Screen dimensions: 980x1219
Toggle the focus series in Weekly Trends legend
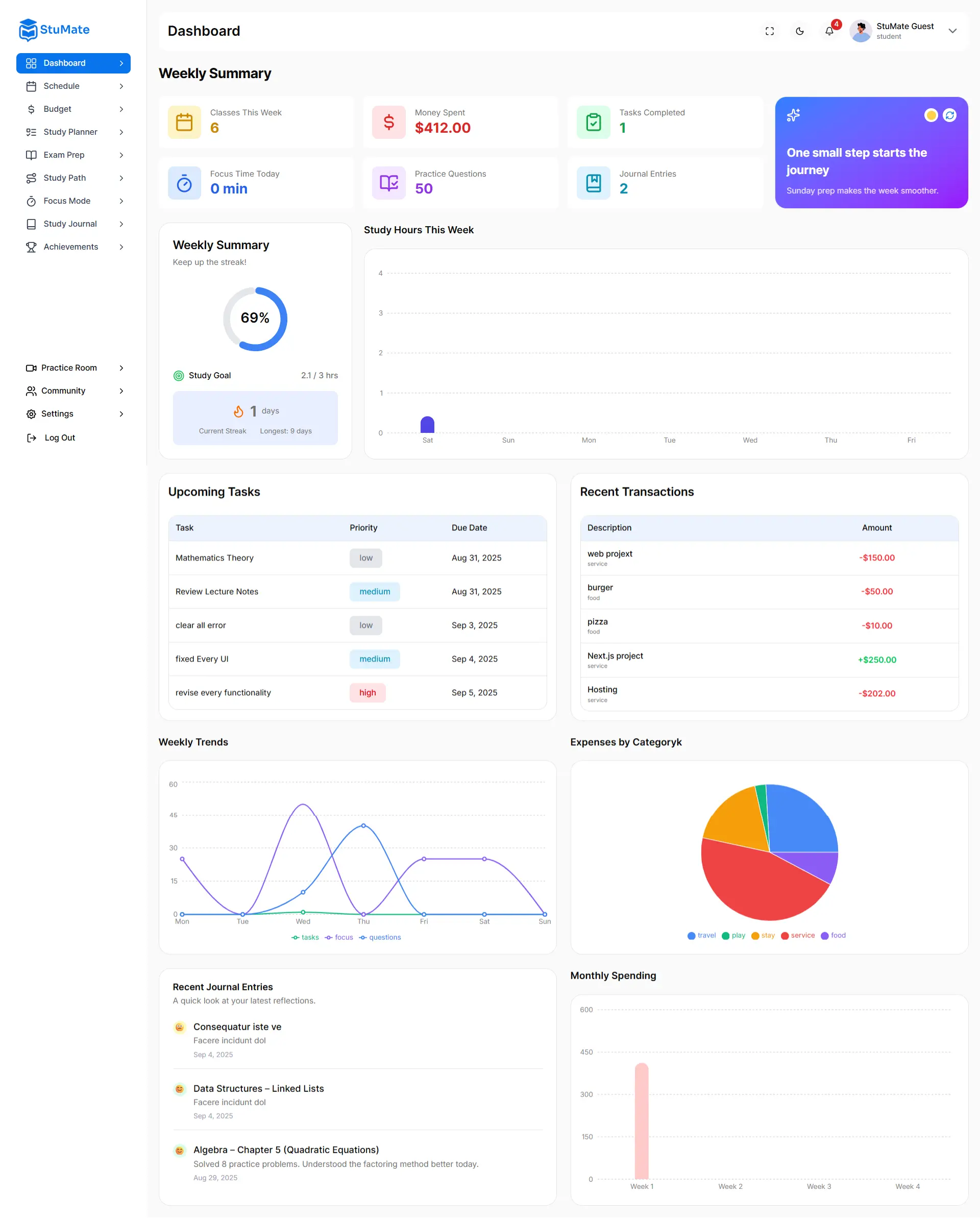point(339,937)
